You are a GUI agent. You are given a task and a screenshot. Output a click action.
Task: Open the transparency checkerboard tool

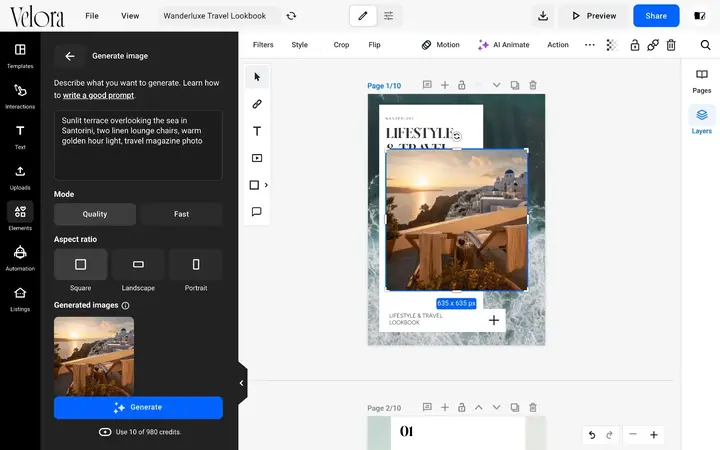[x=612, y=45]
